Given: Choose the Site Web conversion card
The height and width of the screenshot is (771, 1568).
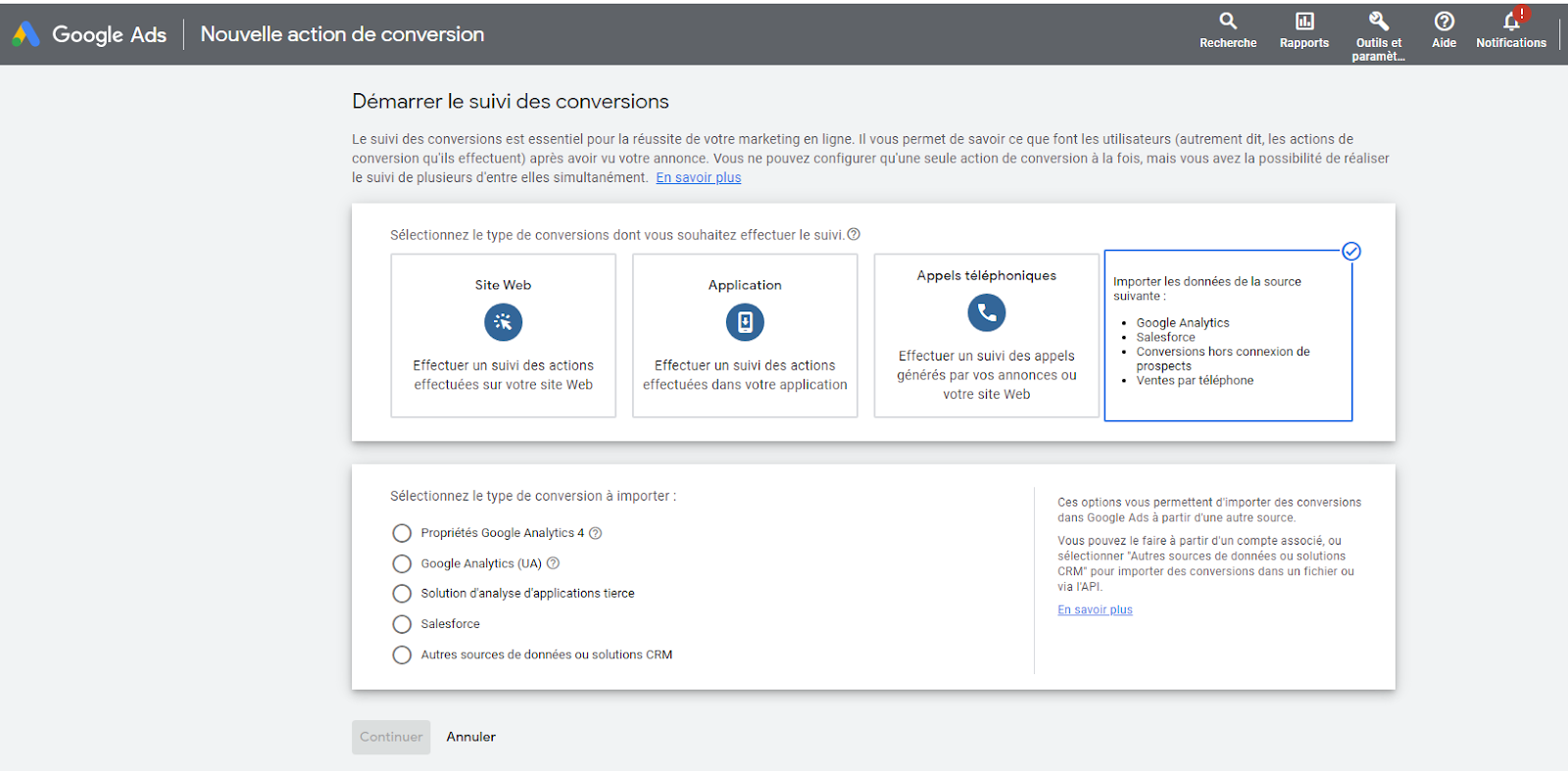Looking at the screenshot, I should (503, 336).
